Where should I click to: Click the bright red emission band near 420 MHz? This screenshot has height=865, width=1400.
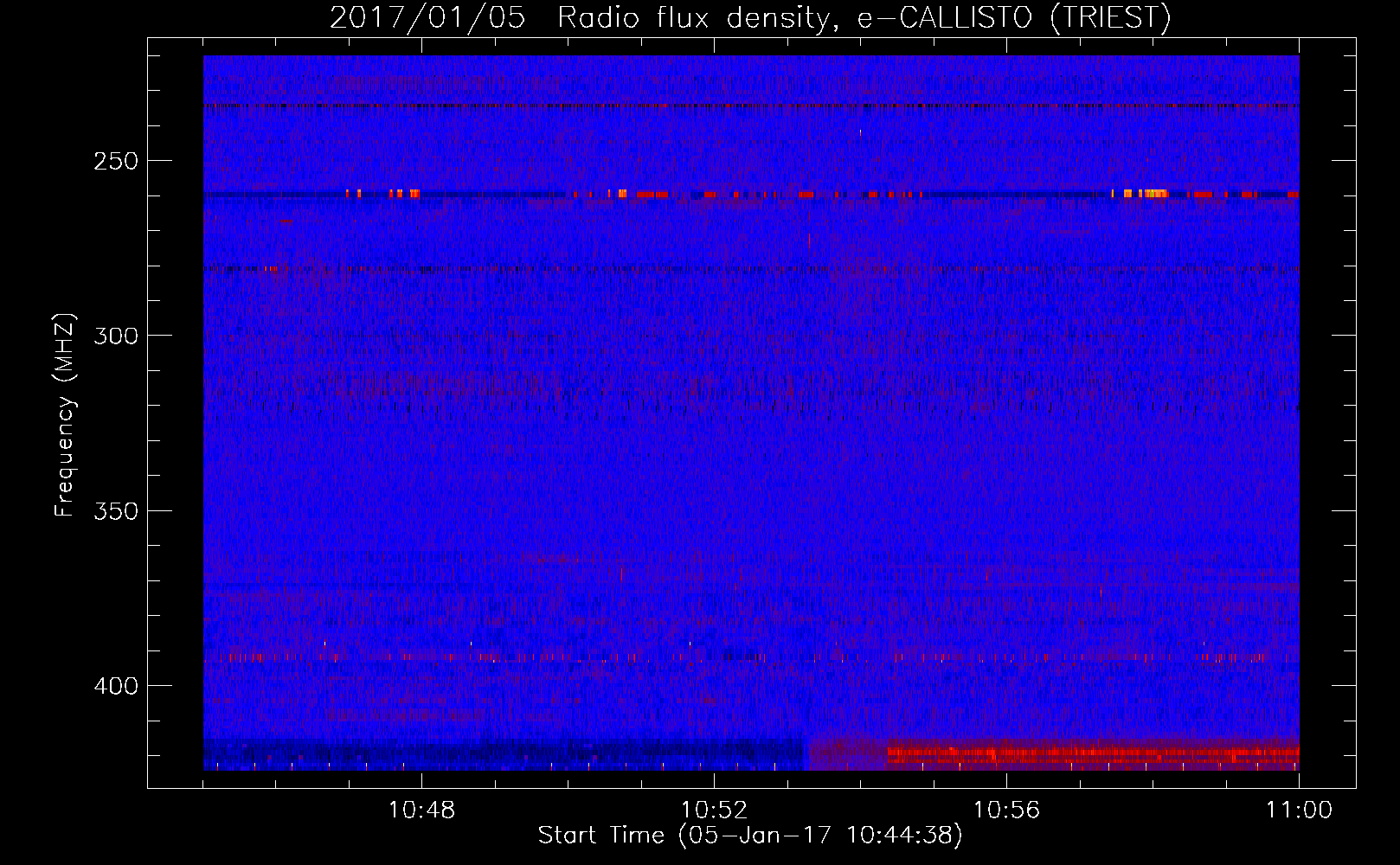1092,753
